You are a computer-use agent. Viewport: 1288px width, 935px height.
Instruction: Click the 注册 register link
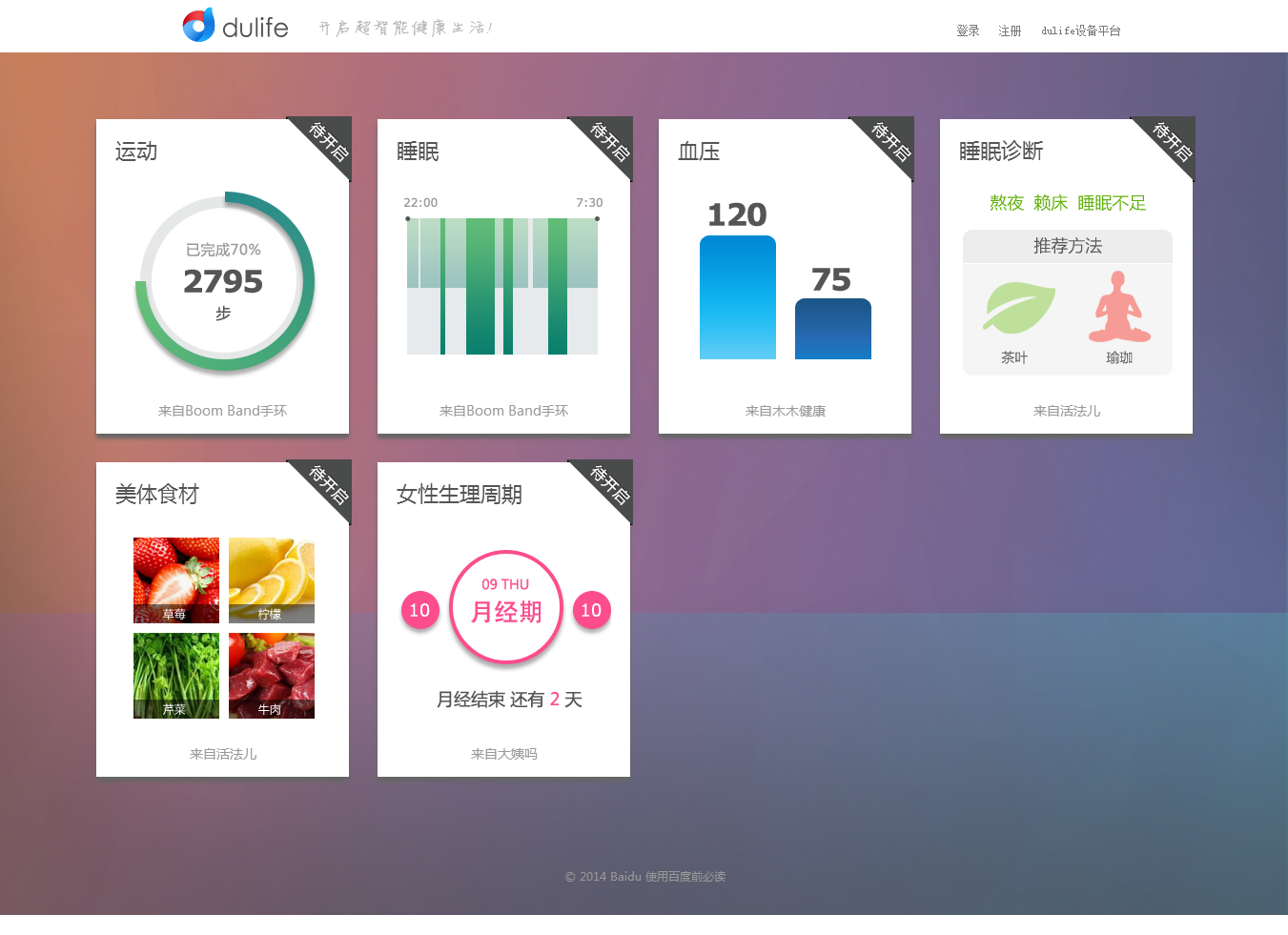(x=1010, y=30)
